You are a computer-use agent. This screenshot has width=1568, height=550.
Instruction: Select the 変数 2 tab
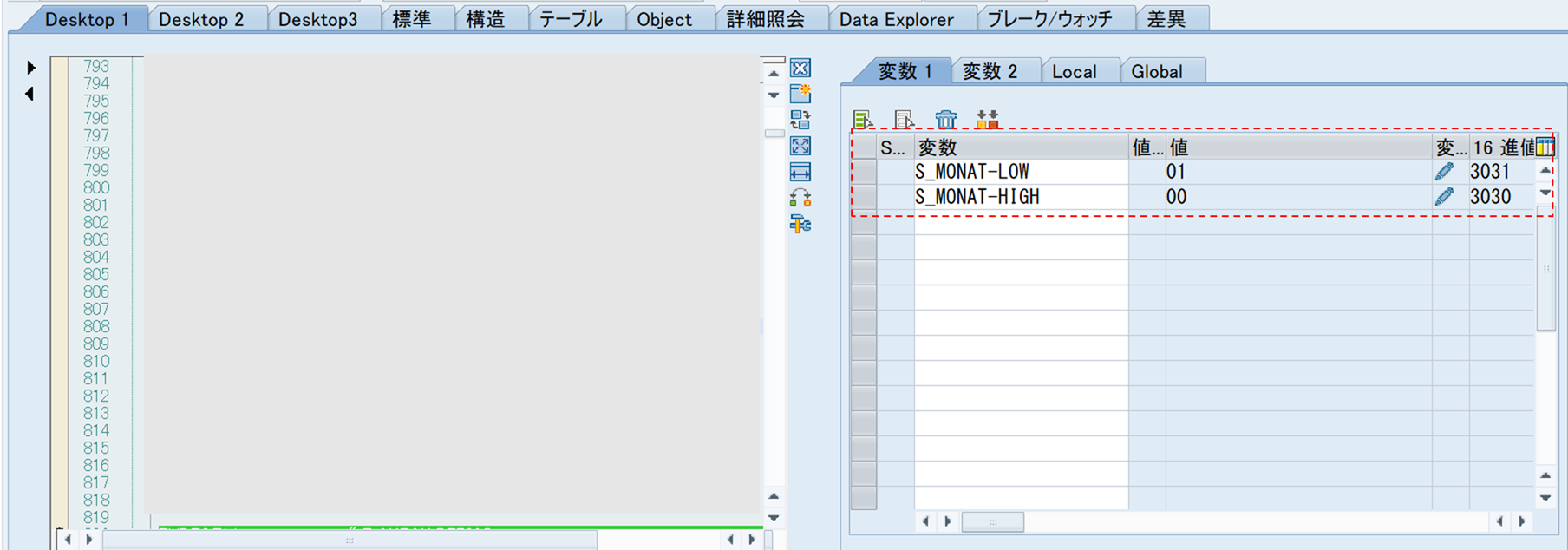coord(990,71)
